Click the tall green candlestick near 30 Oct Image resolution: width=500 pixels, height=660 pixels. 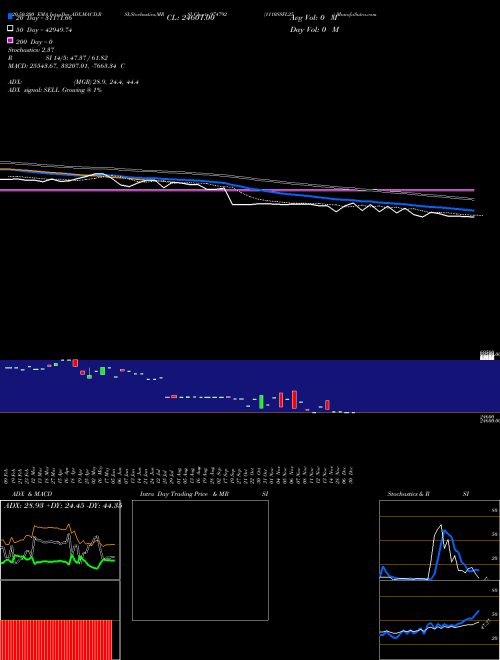(x=261, y=402)
